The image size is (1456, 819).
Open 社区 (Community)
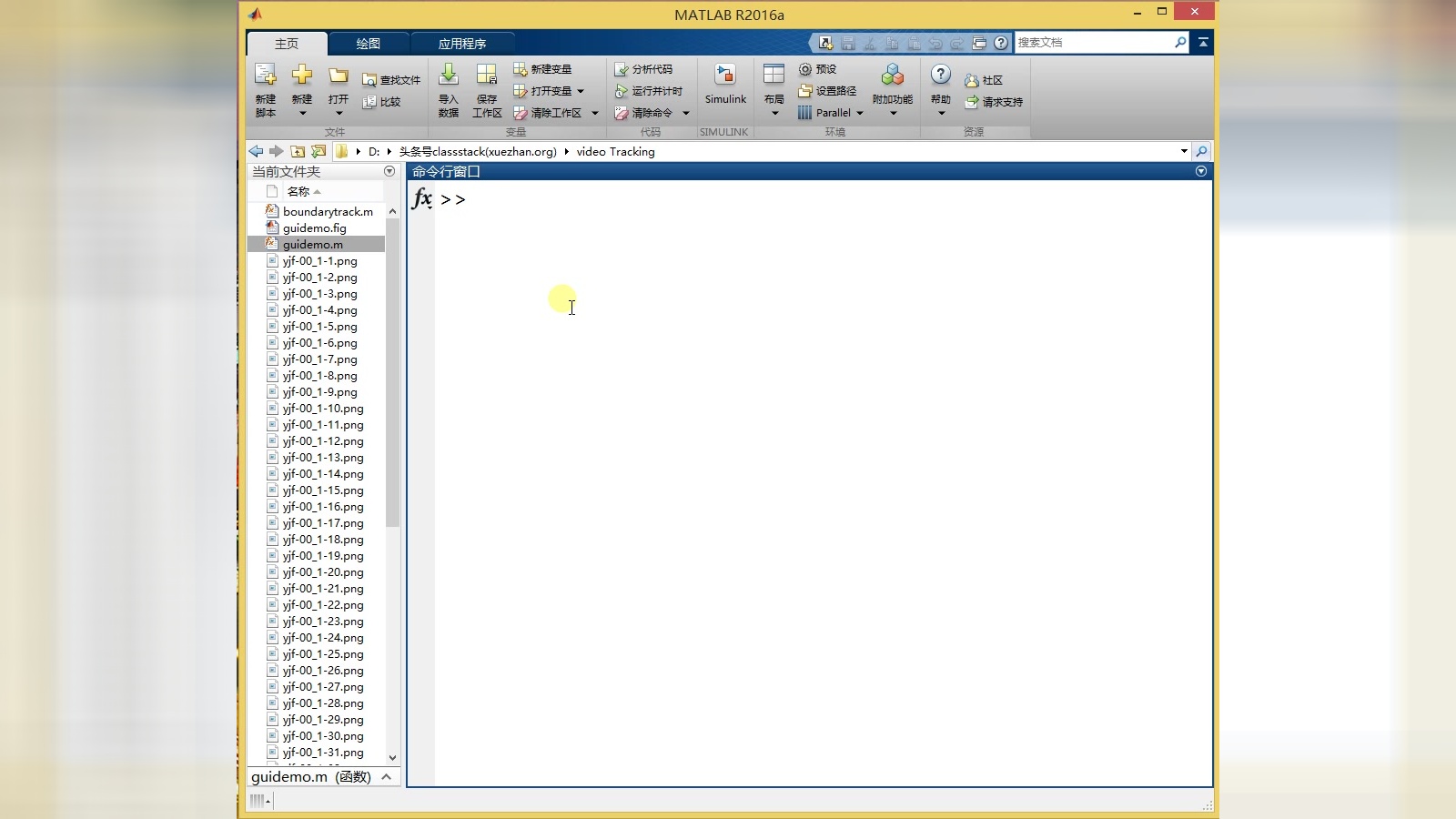(984, 80)
